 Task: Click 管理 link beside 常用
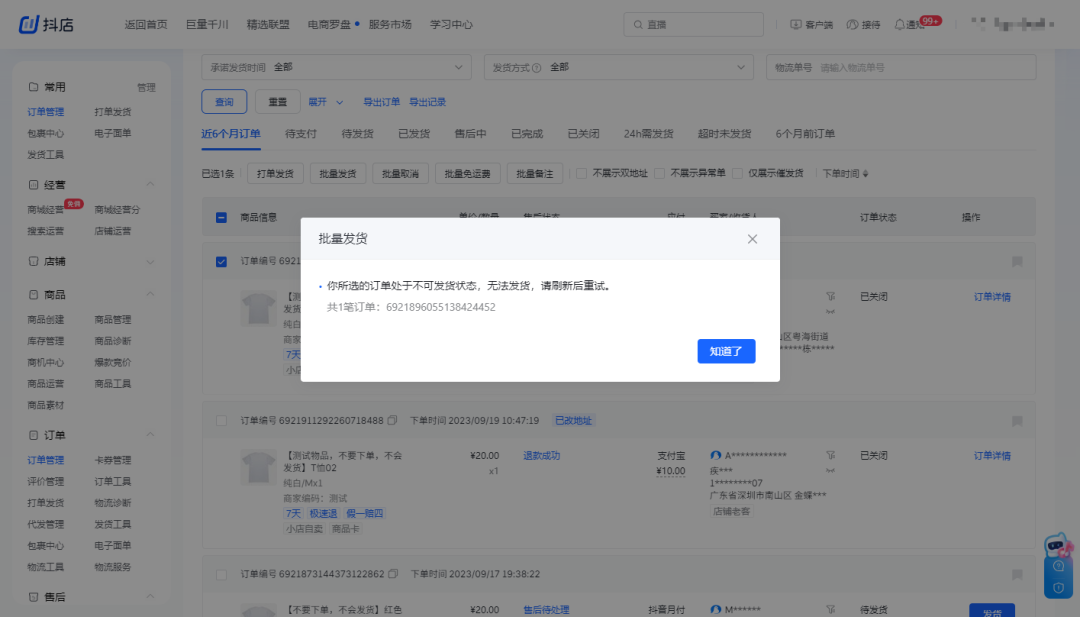146,87
